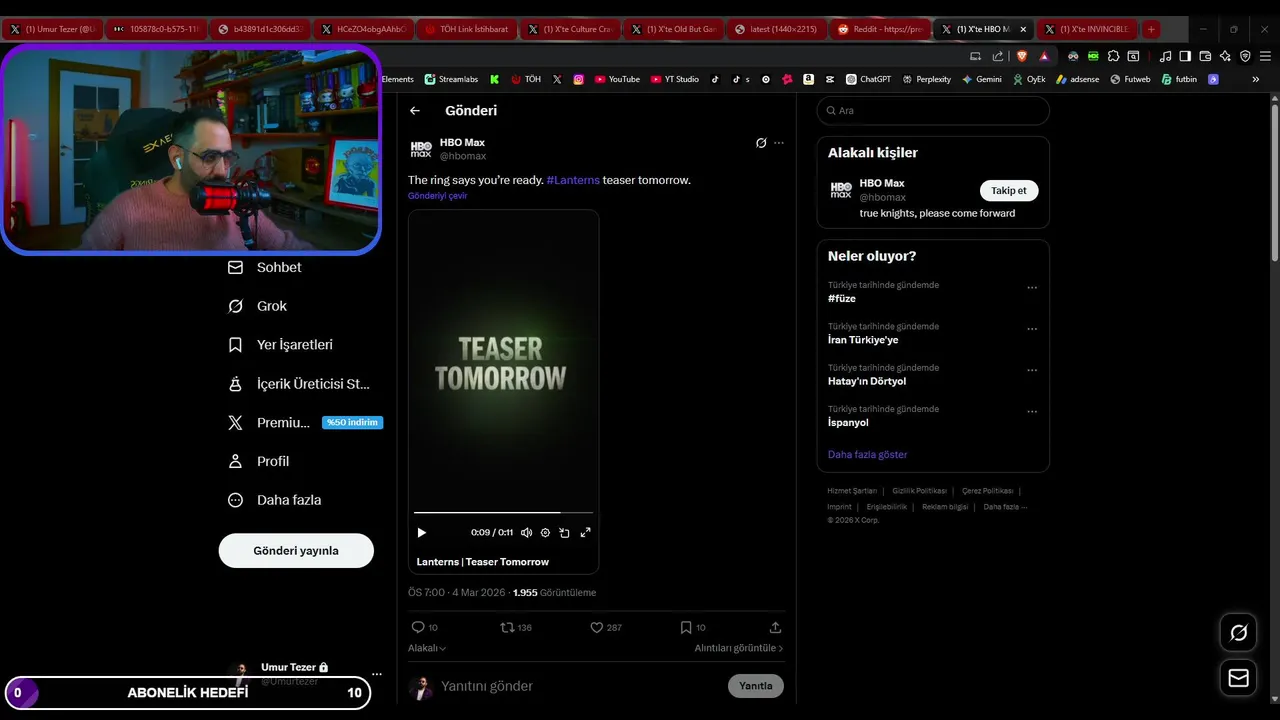Viewport: 1280px width, 720px height.
Task: Open the ChatGPT bookmark
Action: (x=868, y=79)
